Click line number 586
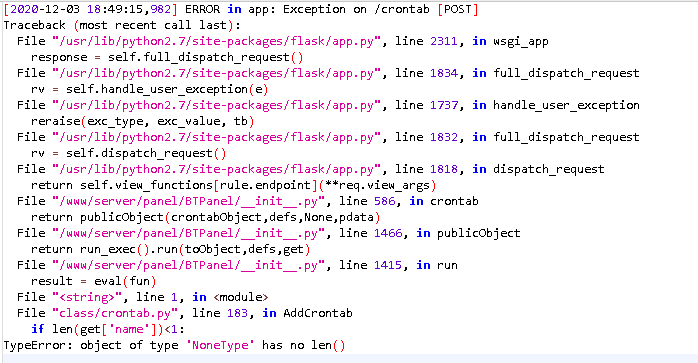The image size is (698, 363). [385, 202]
